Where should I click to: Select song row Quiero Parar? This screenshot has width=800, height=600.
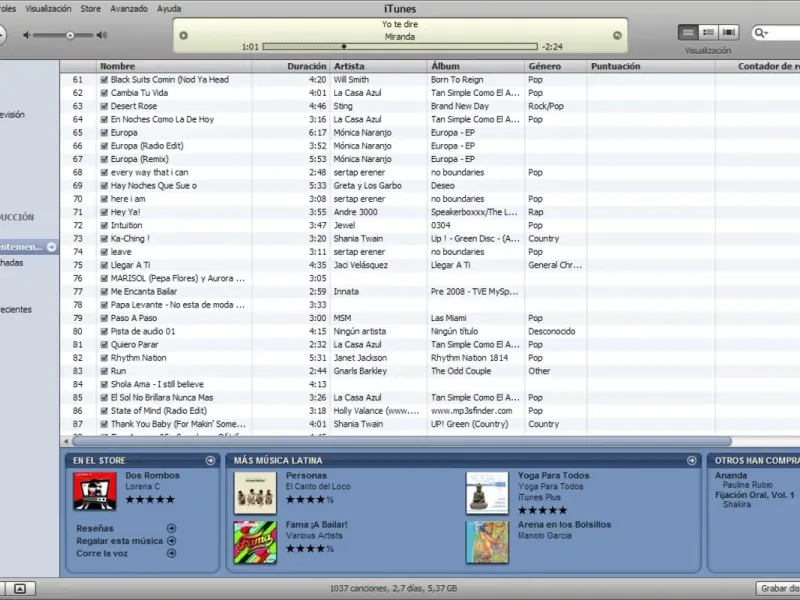pos(430,345)
